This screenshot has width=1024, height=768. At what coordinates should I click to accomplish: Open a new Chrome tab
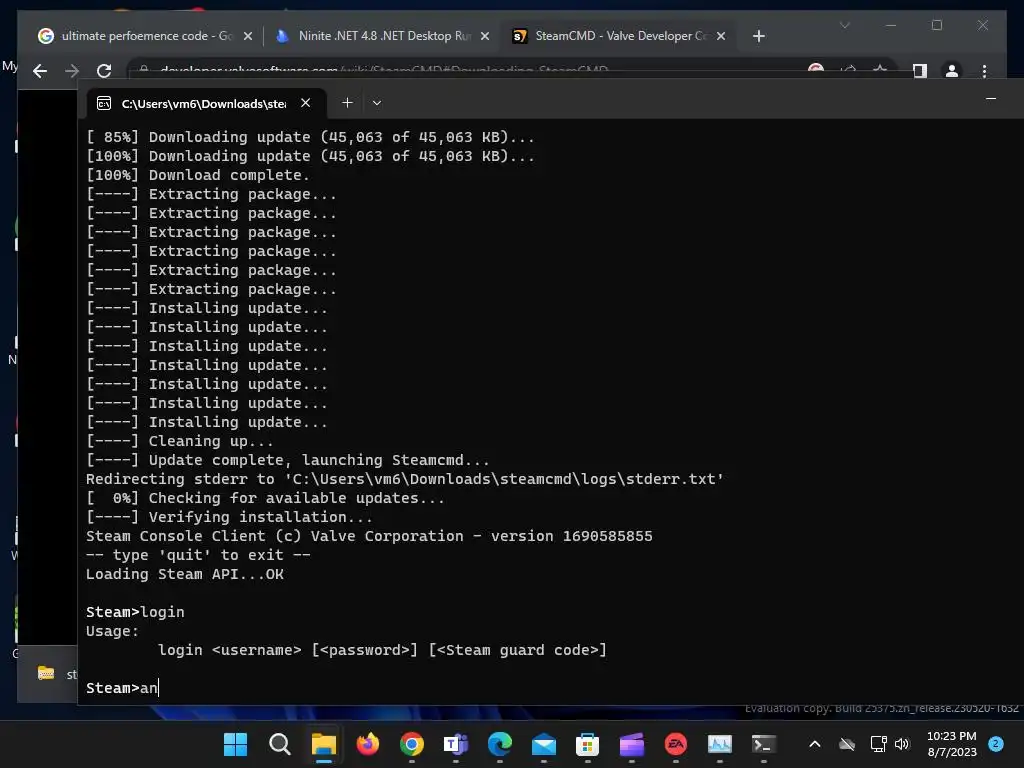pyautogui.click(x=758, y=37)
